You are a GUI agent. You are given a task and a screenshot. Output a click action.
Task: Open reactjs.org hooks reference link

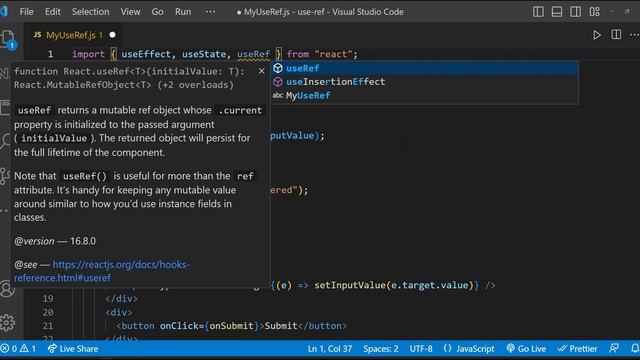[x=102, y=271]
